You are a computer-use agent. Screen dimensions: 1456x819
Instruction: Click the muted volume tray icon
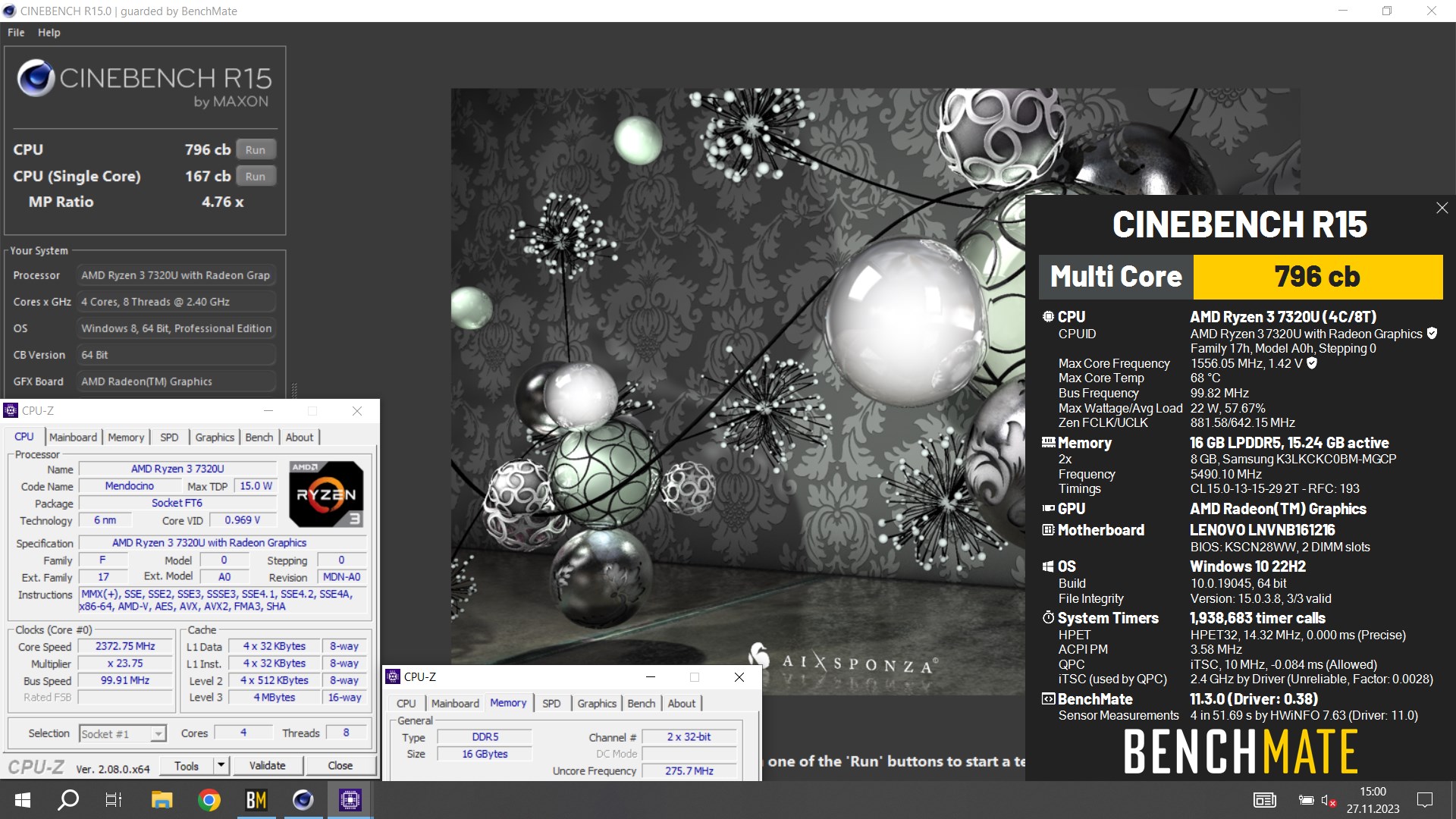click(x=1329, y=800)
